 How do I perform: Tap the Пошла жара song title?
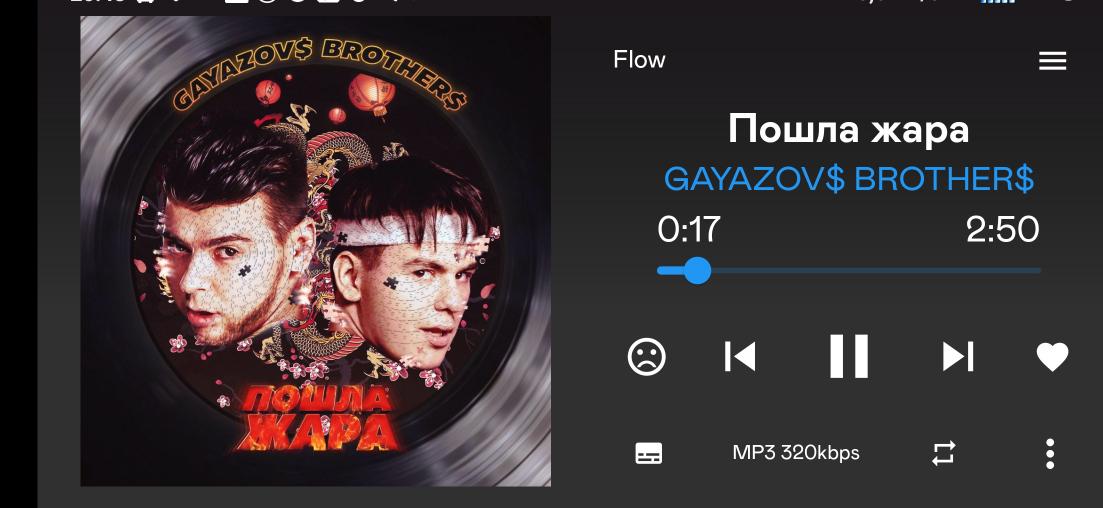(x=848, y=129)
